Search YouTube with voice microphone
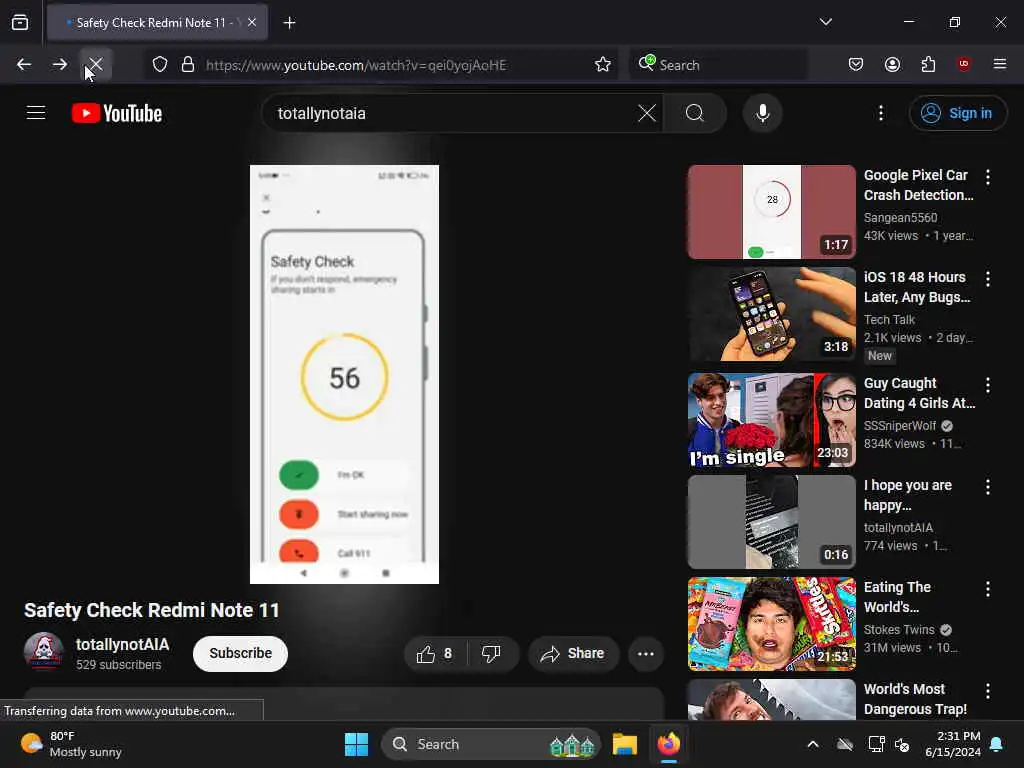The height and width of the screenshot is (768, 1024). [x=762, y=113]
